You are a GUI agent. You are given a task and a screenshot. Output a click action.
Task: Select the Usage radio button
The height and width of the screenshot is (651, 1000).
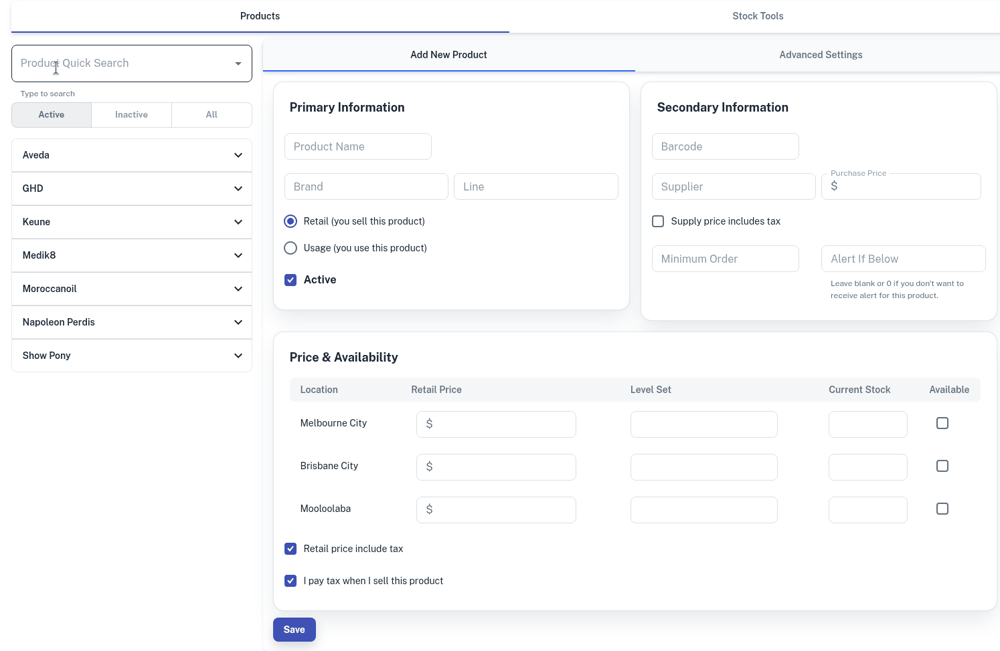291,248
